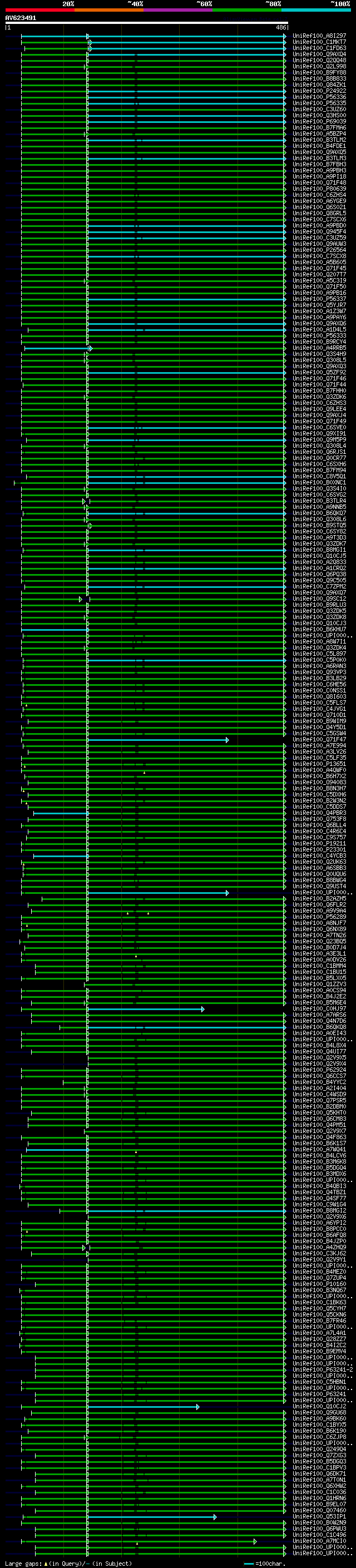Select hit label UniRef100_Q9AXQ6
The width and height of the screenshot is (356, 1568).
coord(319,323)
